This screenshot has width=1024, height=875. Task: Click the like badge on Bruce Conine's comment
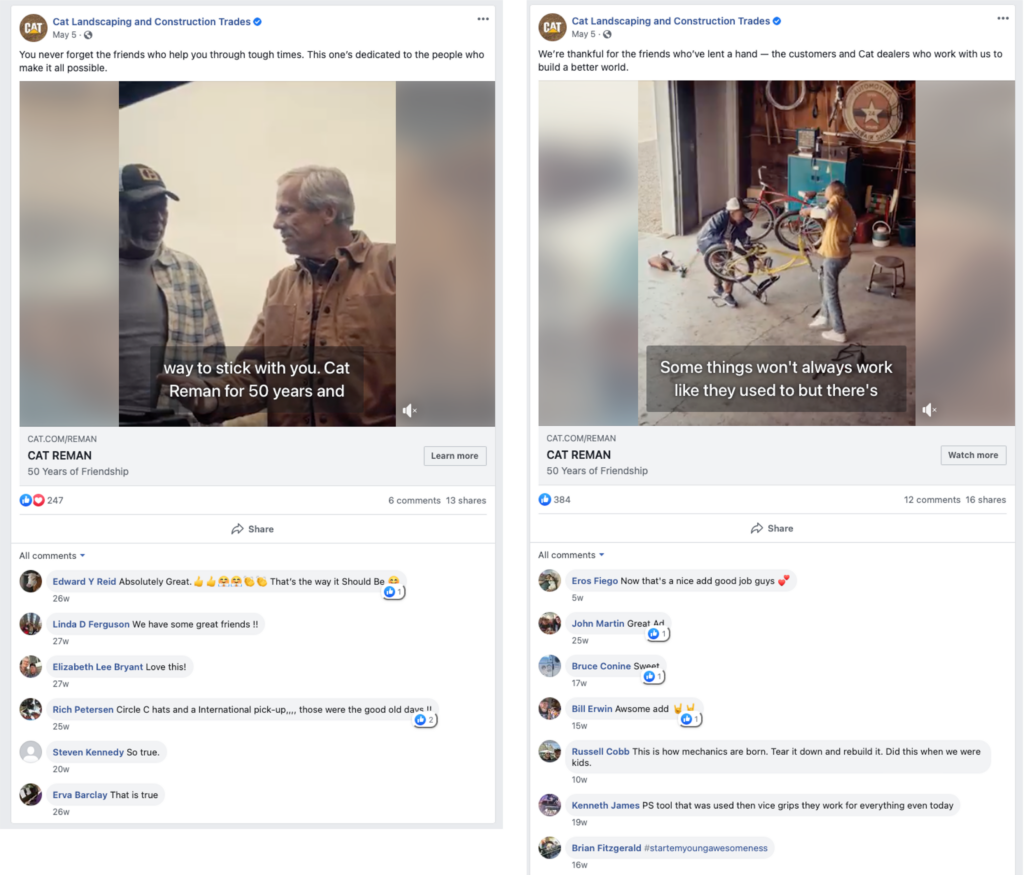point(653,676)
